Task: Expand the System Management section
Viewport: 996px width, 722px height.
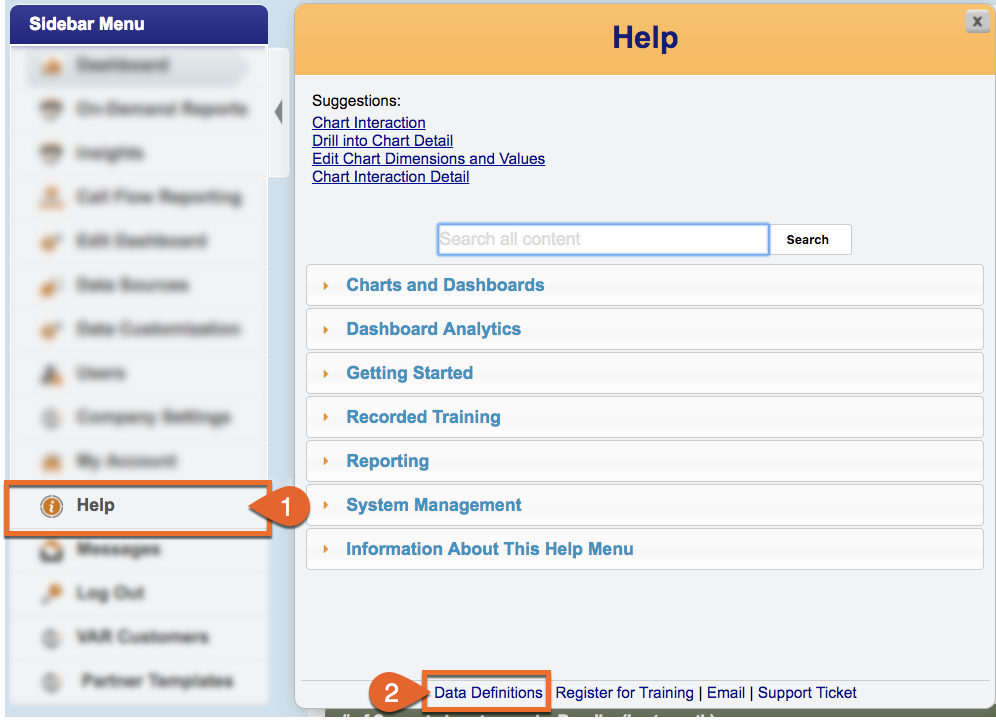Action: (x=433, y=505)
